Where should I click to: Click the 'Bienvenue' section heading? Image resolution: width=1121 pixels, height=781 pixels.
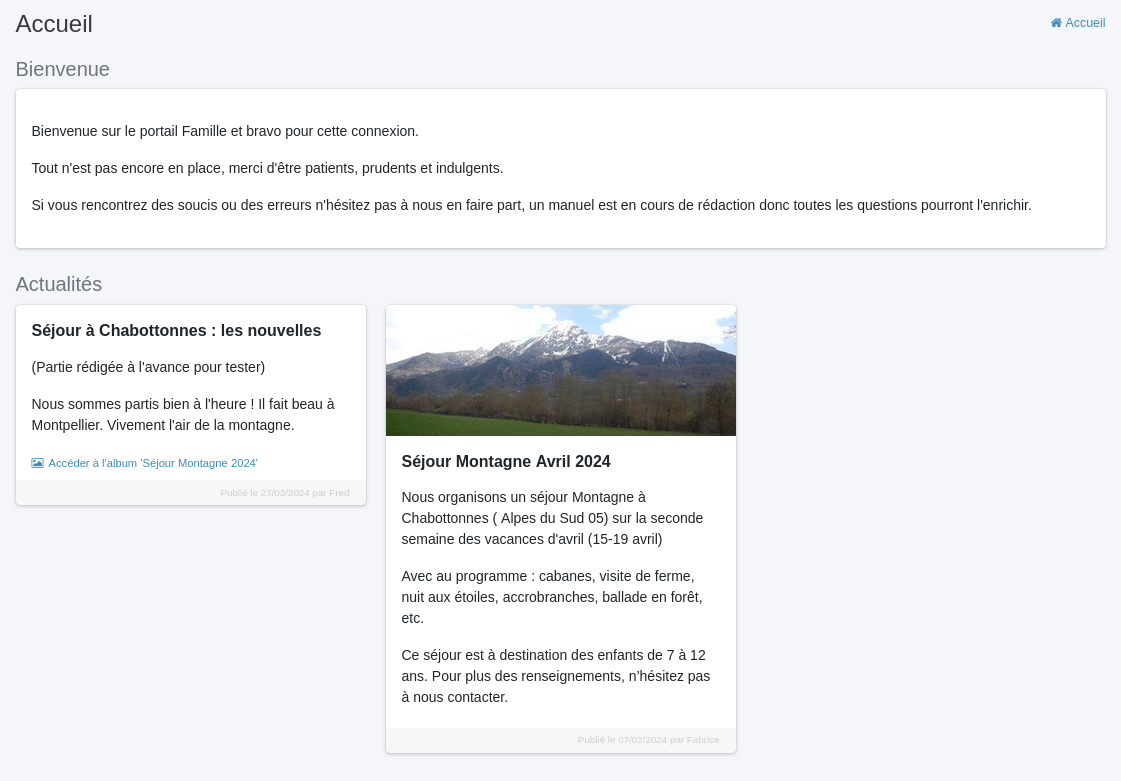tap(62, 69)
